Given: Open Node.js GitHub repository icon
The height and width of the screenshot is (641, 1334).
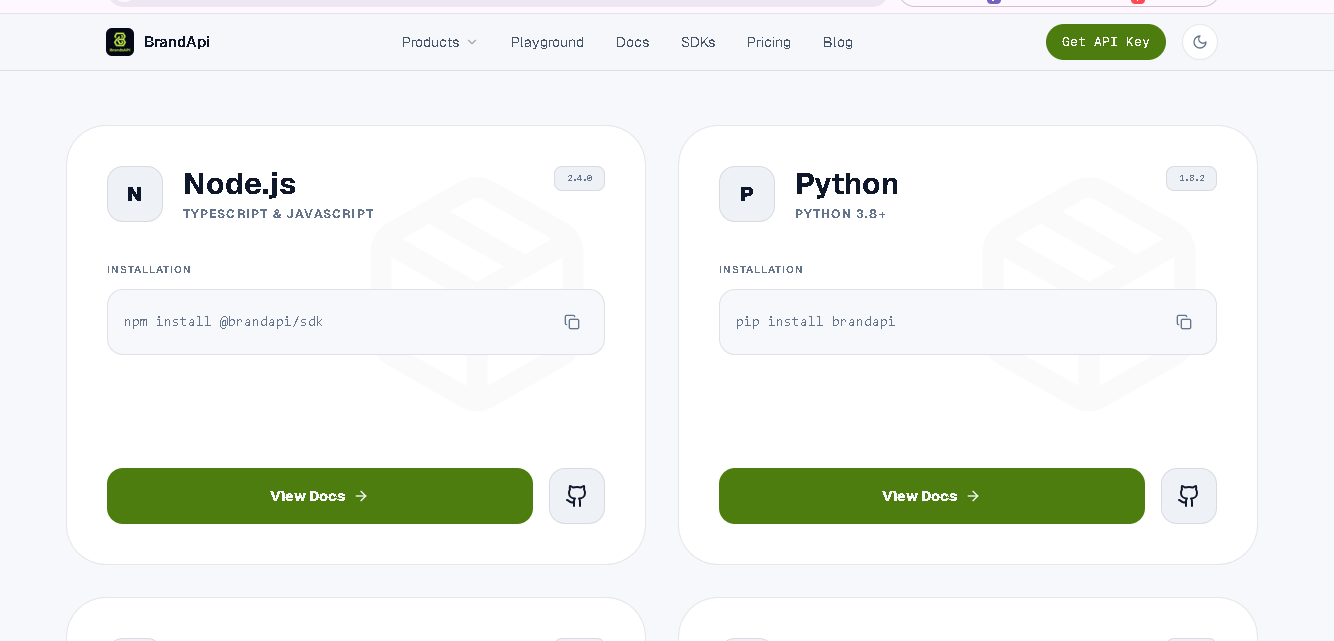Looking at the screenshot, I should [577, 496].
